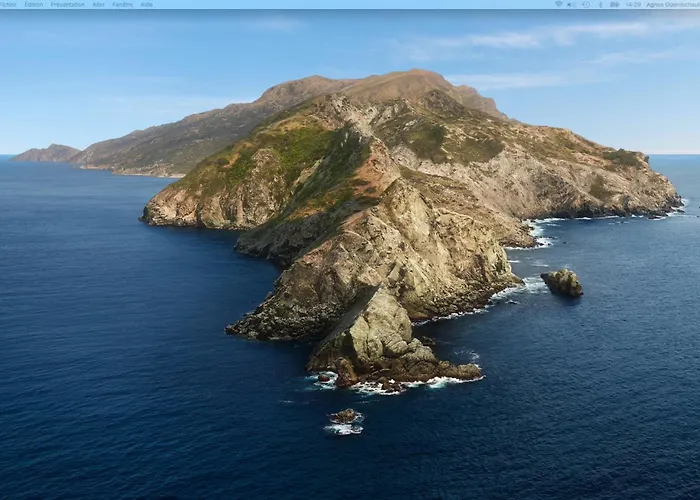The image size is (700, 500).
Task: Select the Présentation menu
Action: point(68,4)
